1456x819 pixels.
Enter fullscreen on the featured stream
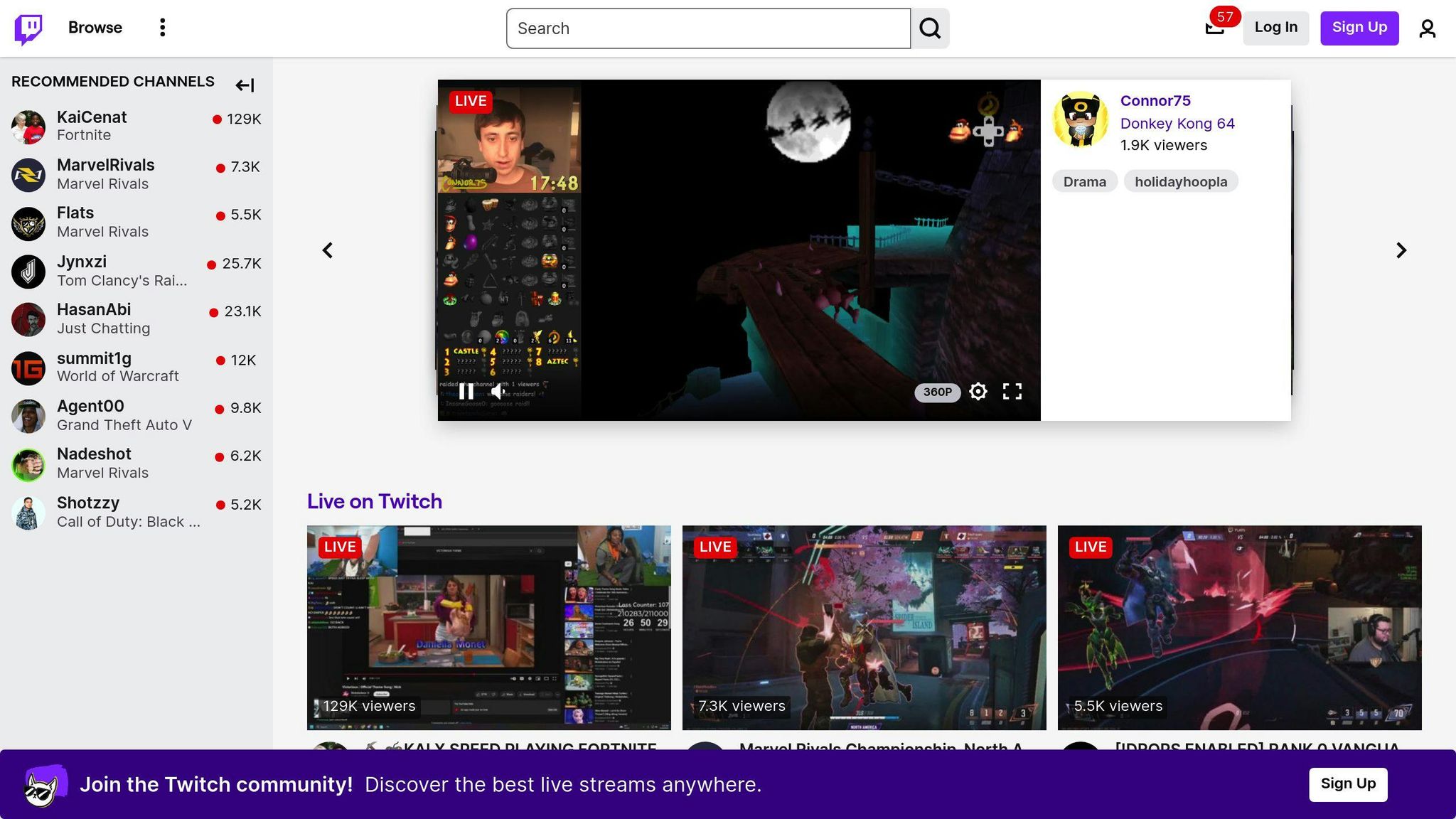pos(1012,392)
